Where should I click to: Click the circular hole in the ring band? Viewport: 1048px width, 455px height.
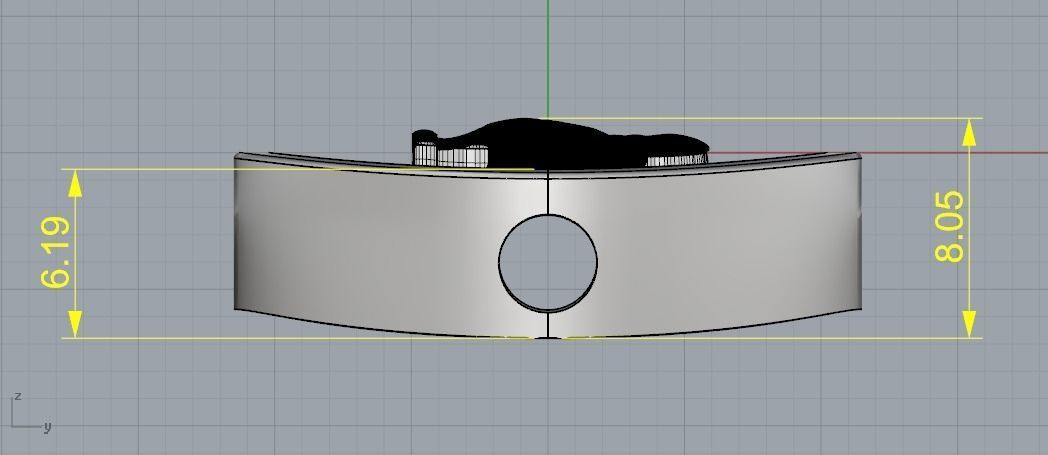point(547,263)
